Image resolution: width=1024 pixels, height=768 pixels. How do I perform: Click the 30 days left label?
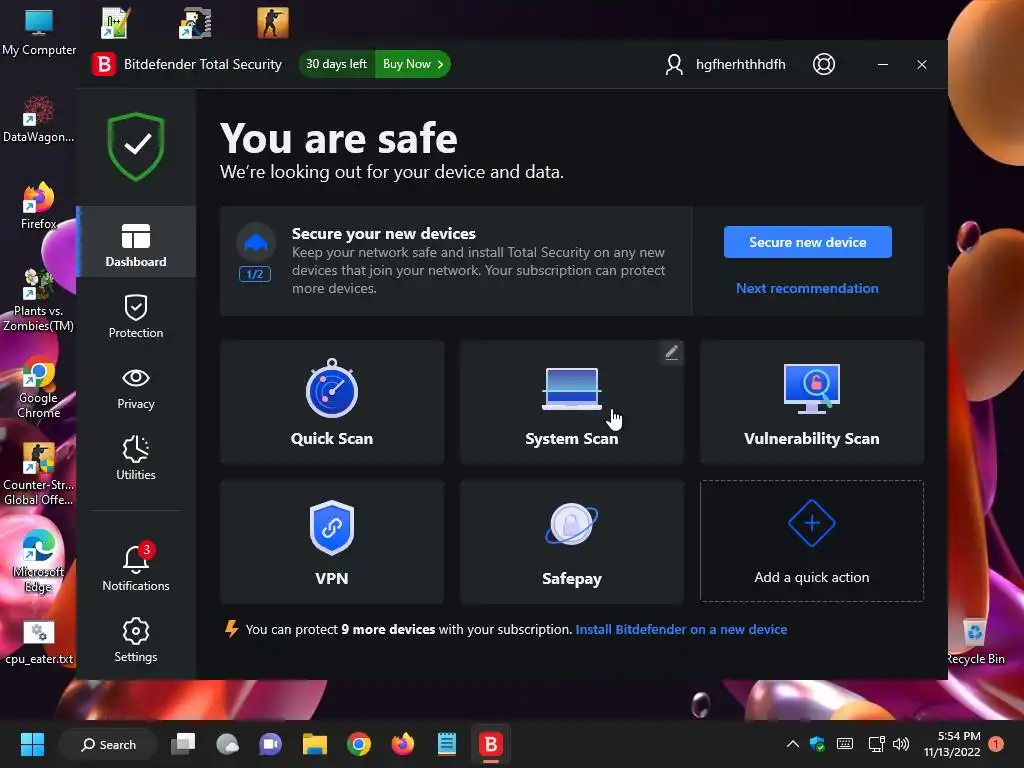[x=336, y=64]
